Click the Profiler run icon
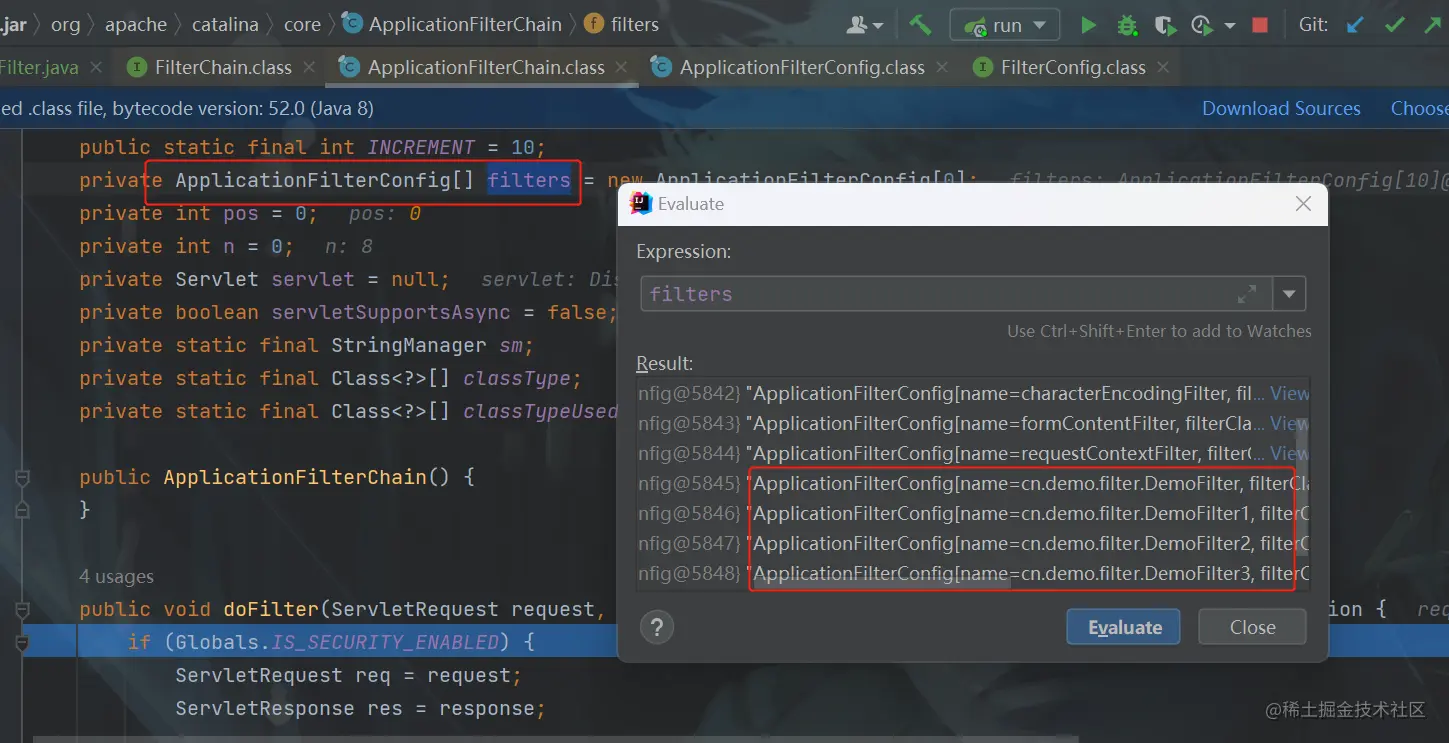Image resolution: width=1449 pixels, height=743 pixels. point(1202,25)
